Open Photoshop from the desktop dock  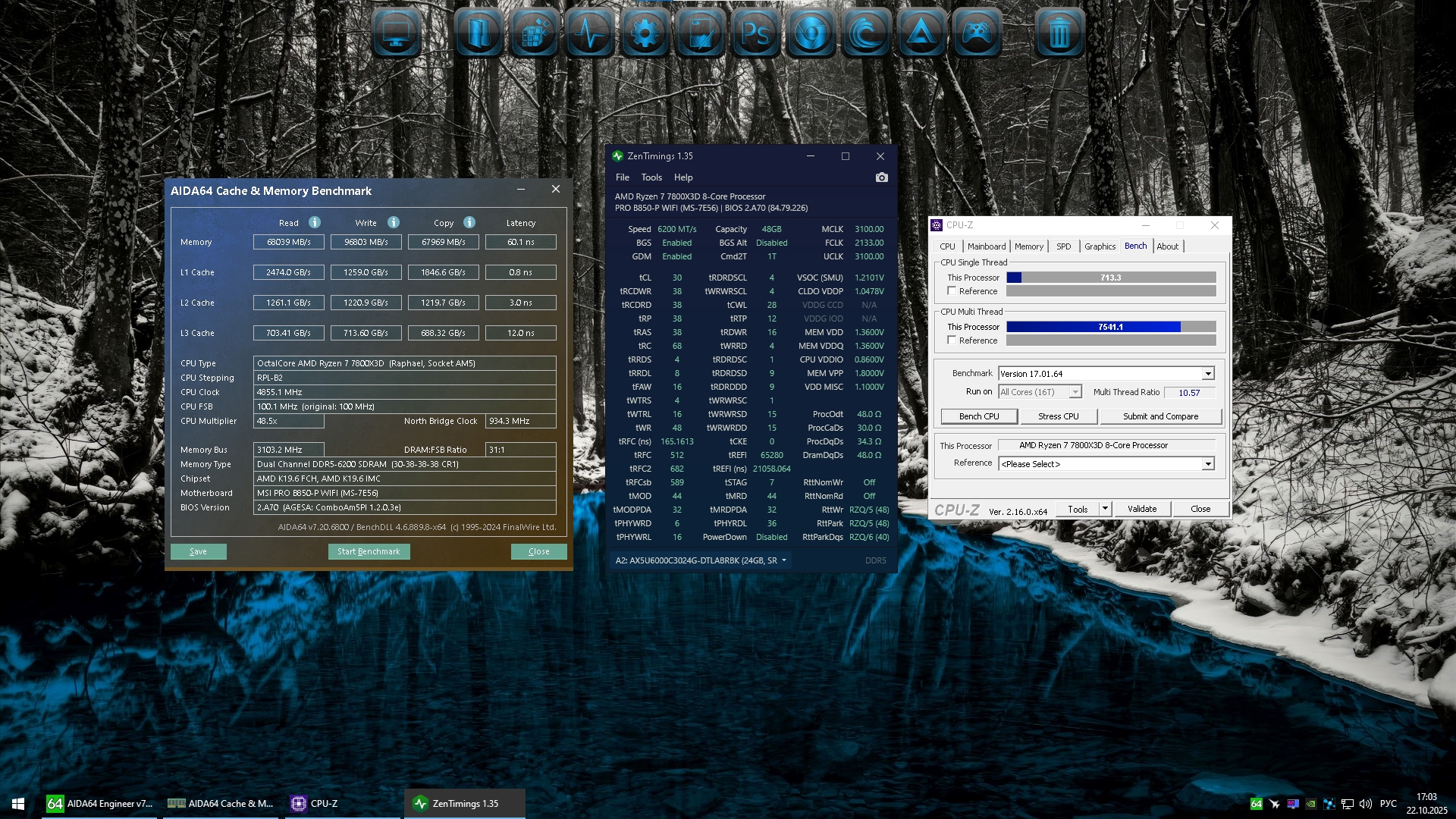click(755, 33)
